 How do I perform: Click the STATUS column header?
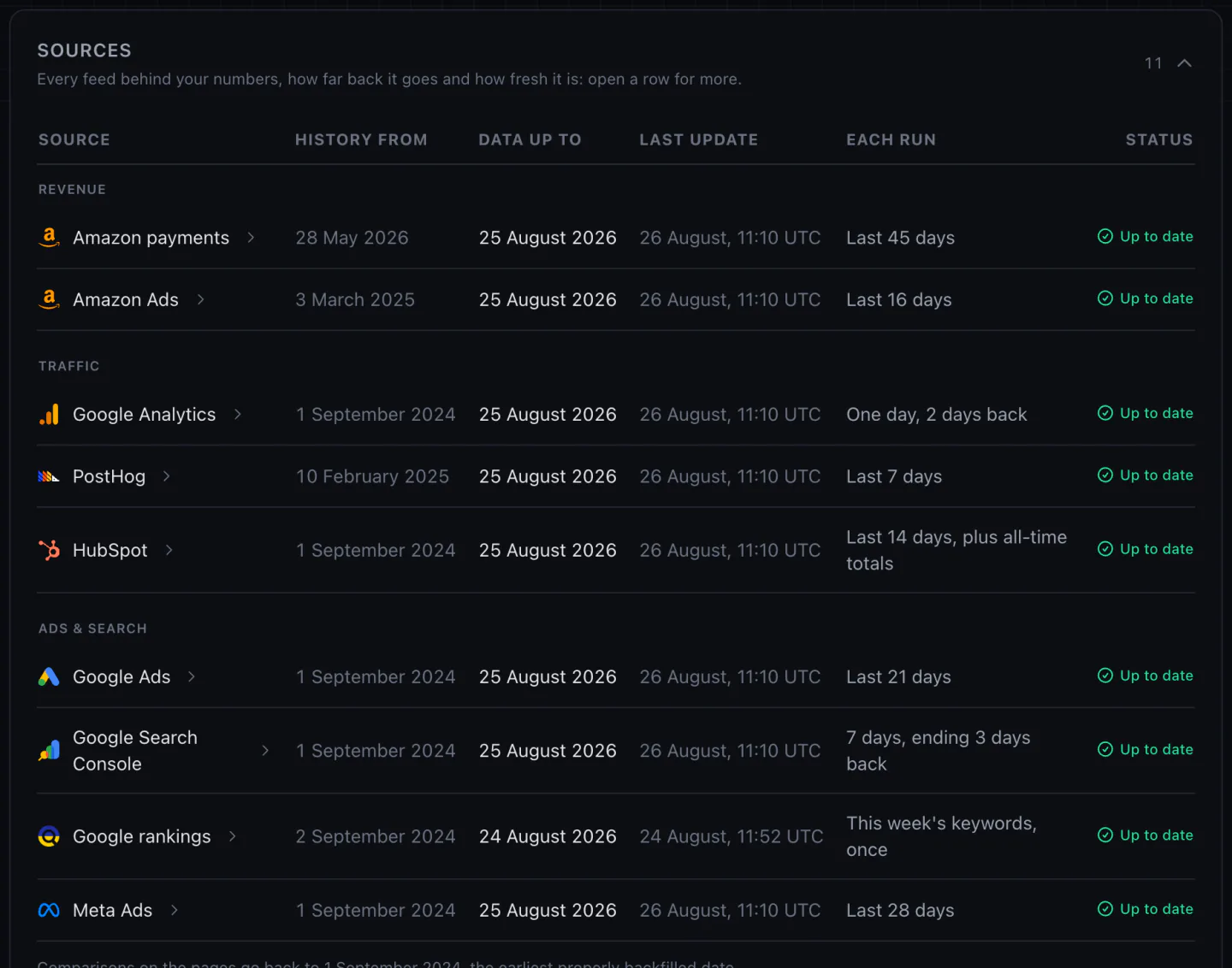(1158, 139)
